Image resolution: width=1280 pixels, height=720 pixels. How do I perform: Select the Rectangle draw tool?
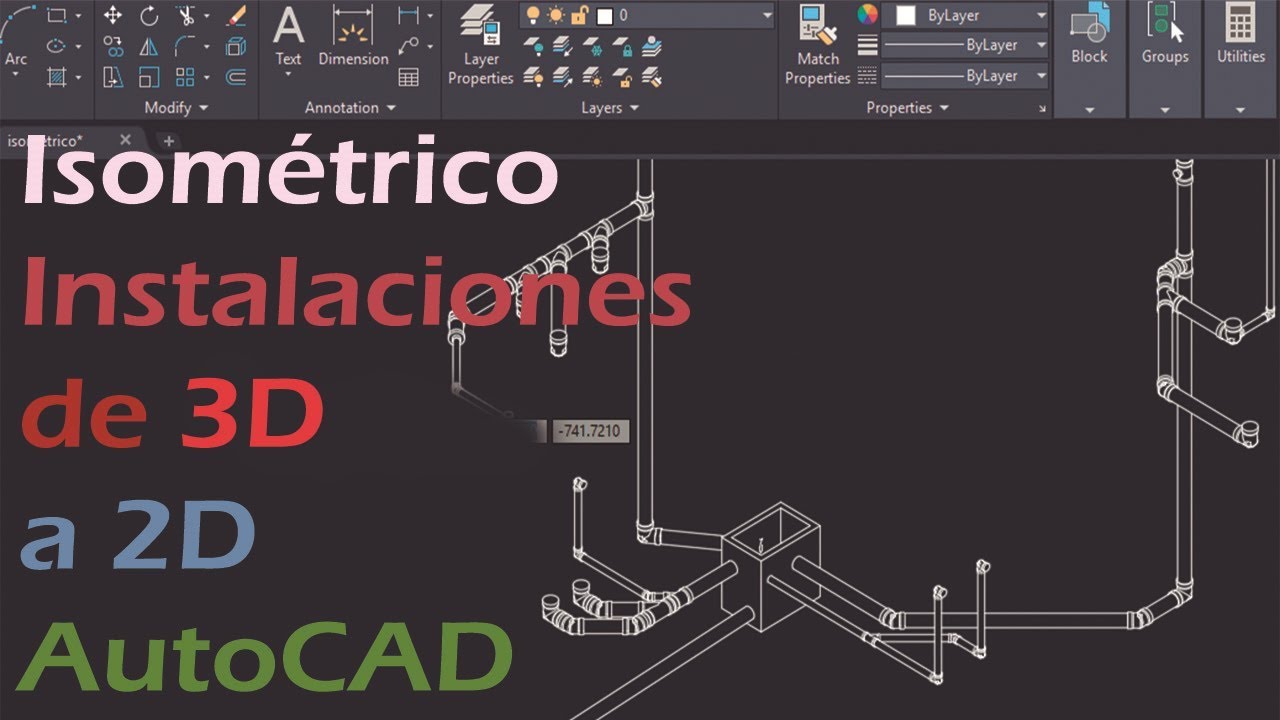[56, 15]
